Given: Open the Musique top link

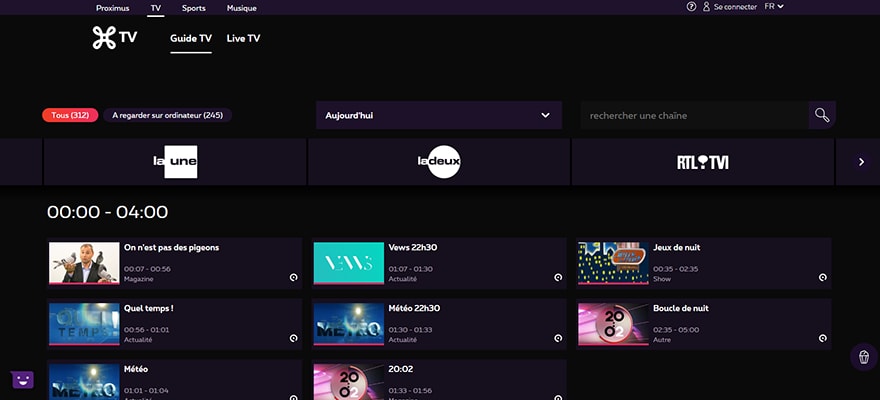Looking at the screenshot, I should coord(241,8).
